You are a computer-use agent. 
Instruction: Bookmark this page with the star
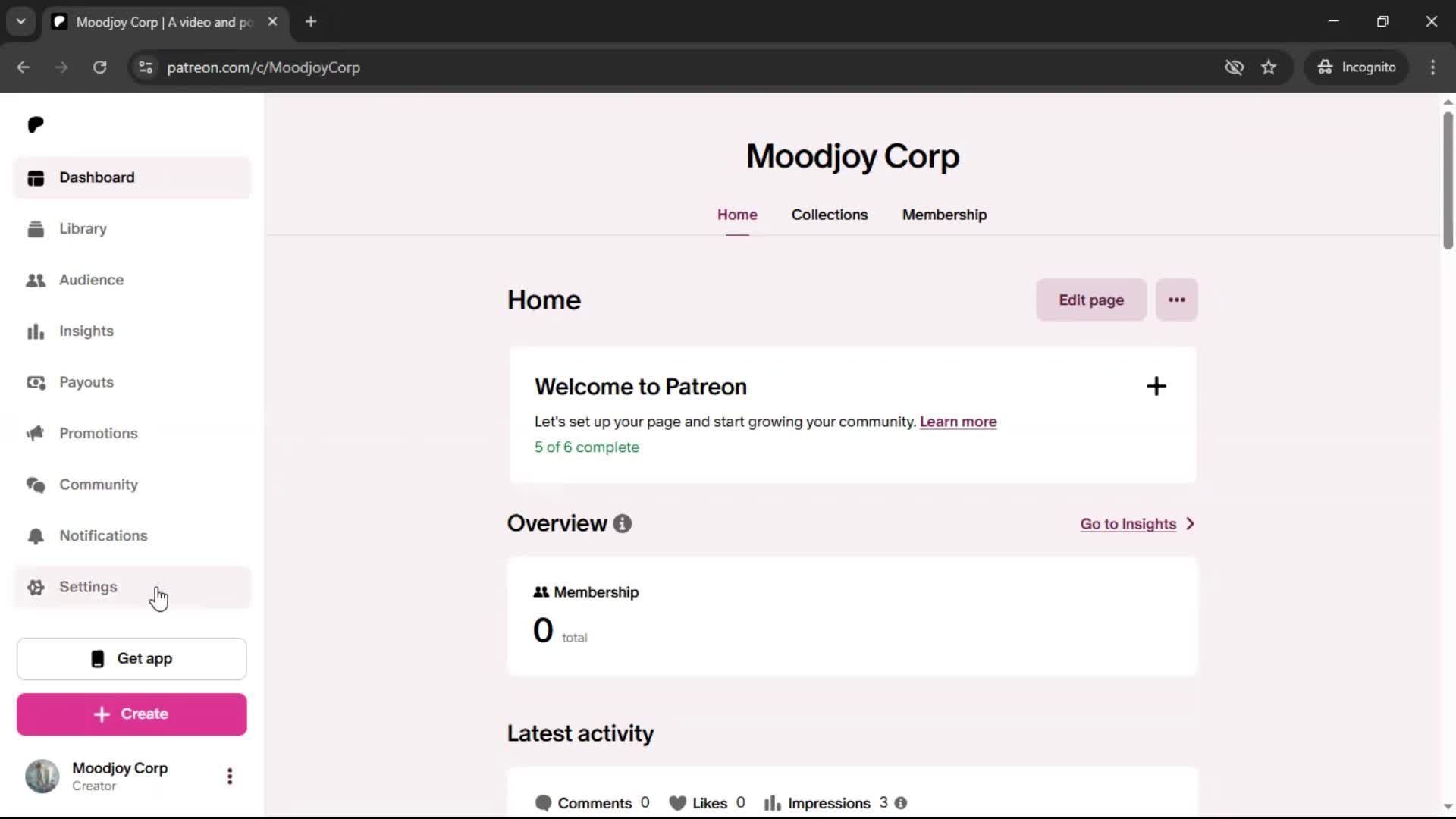point(1269,67)
